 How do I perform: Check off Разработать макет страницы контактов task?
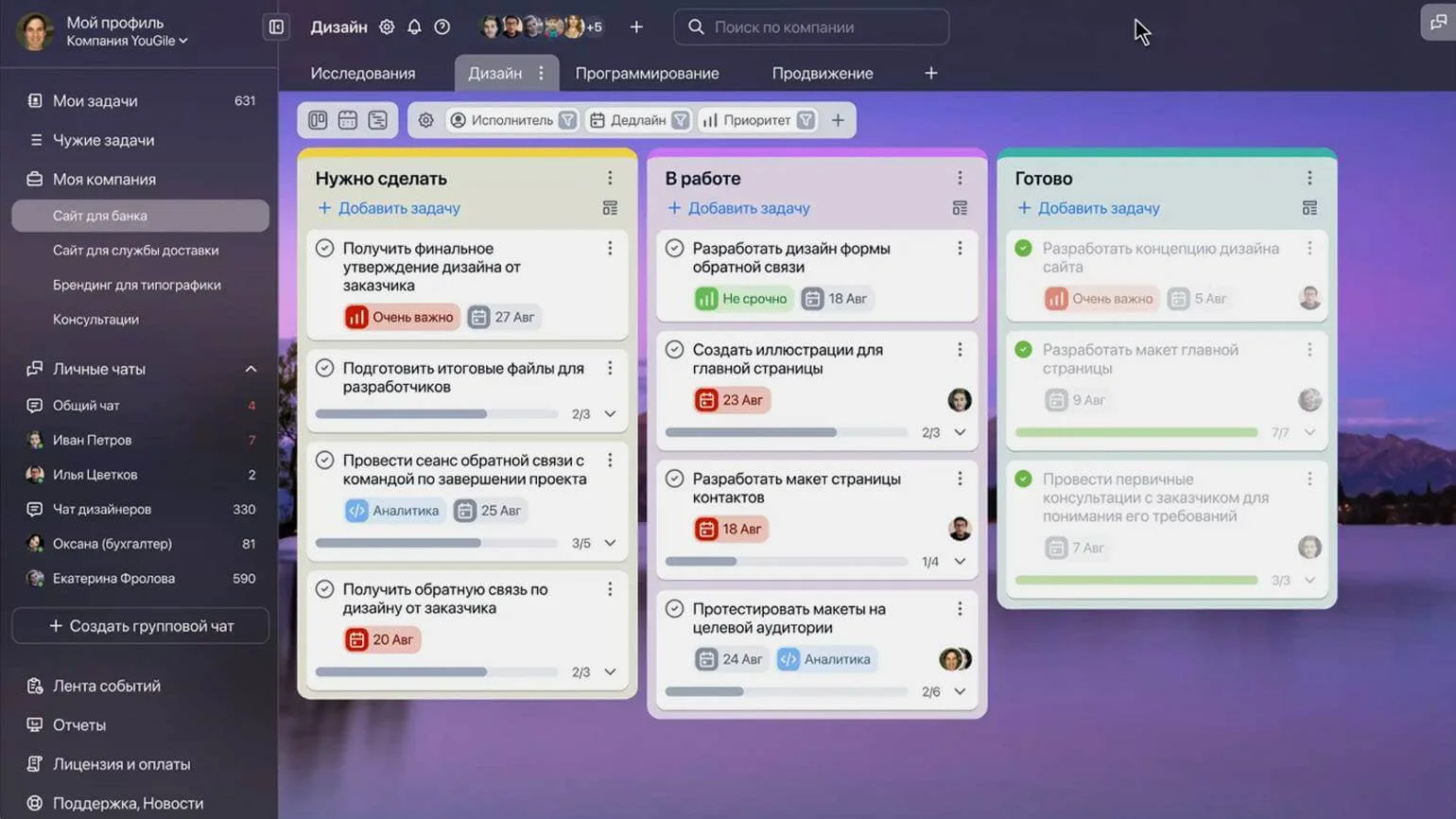point(674,479)
